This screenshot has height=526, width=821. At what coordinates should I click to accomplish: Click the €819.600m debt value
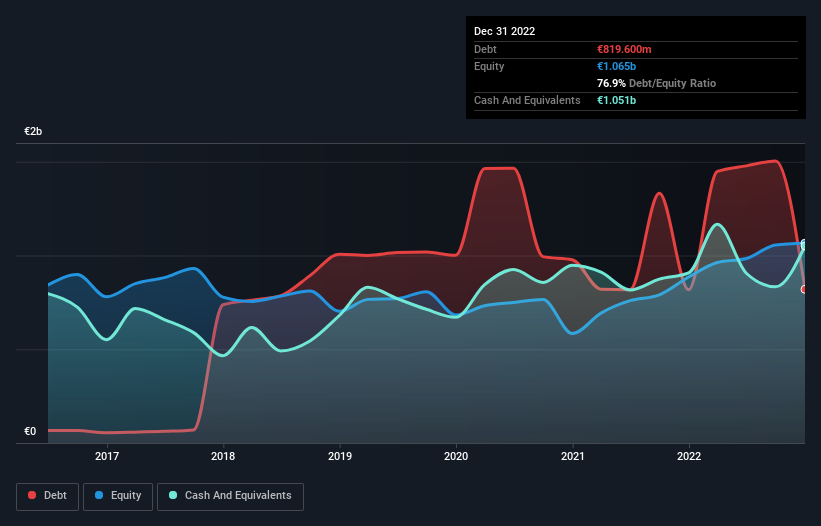tap(624, 49)
